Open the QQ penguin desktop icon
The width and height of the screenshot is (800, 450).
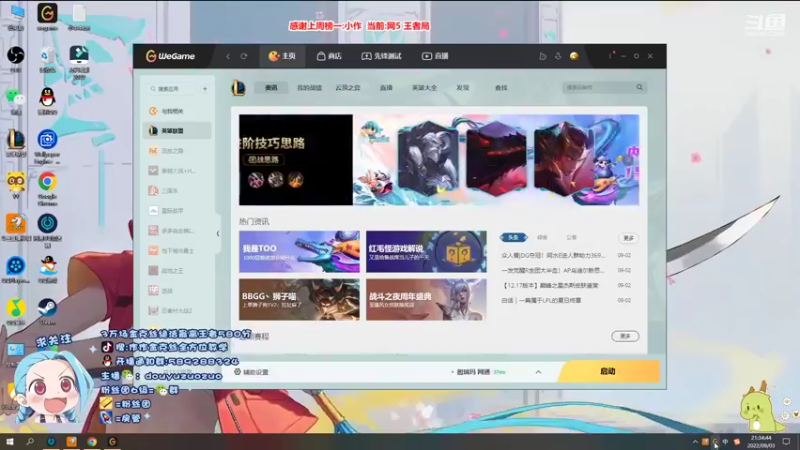click(47, 101)
